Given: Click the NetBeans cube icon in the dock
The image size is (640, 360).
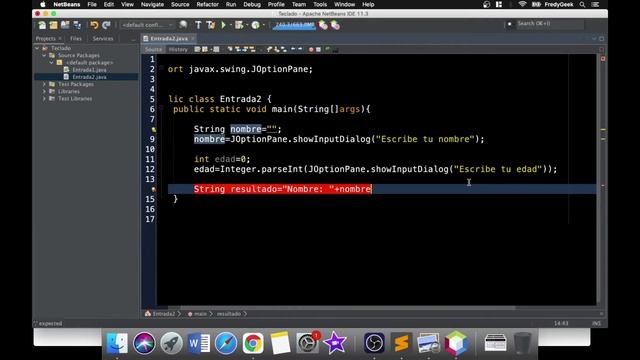Looking at the screenshot, I should (x=456, y=343).
